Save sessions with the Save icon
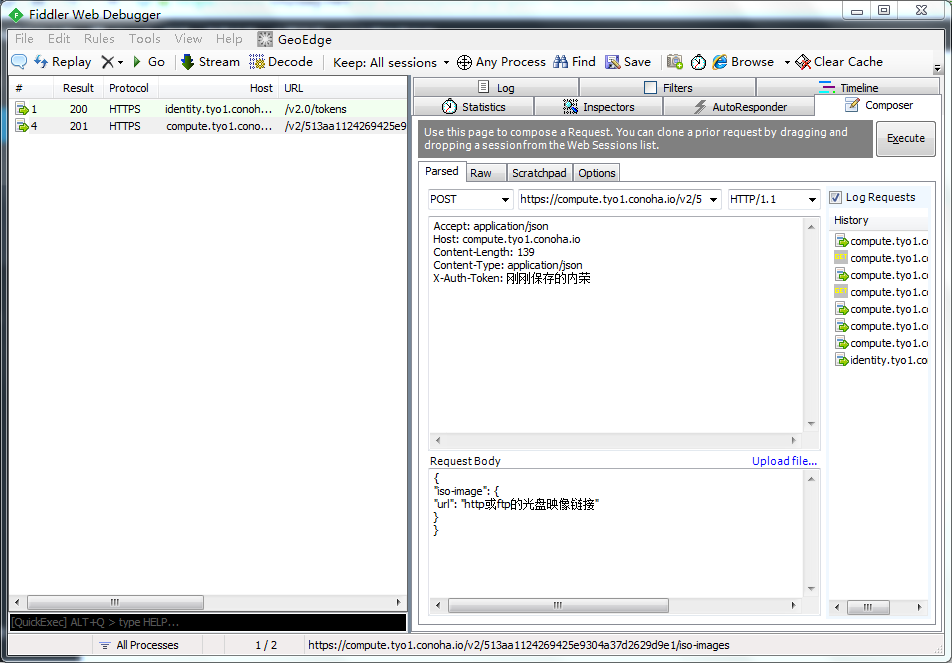952x663 pixels. click(x=628, y=62)
